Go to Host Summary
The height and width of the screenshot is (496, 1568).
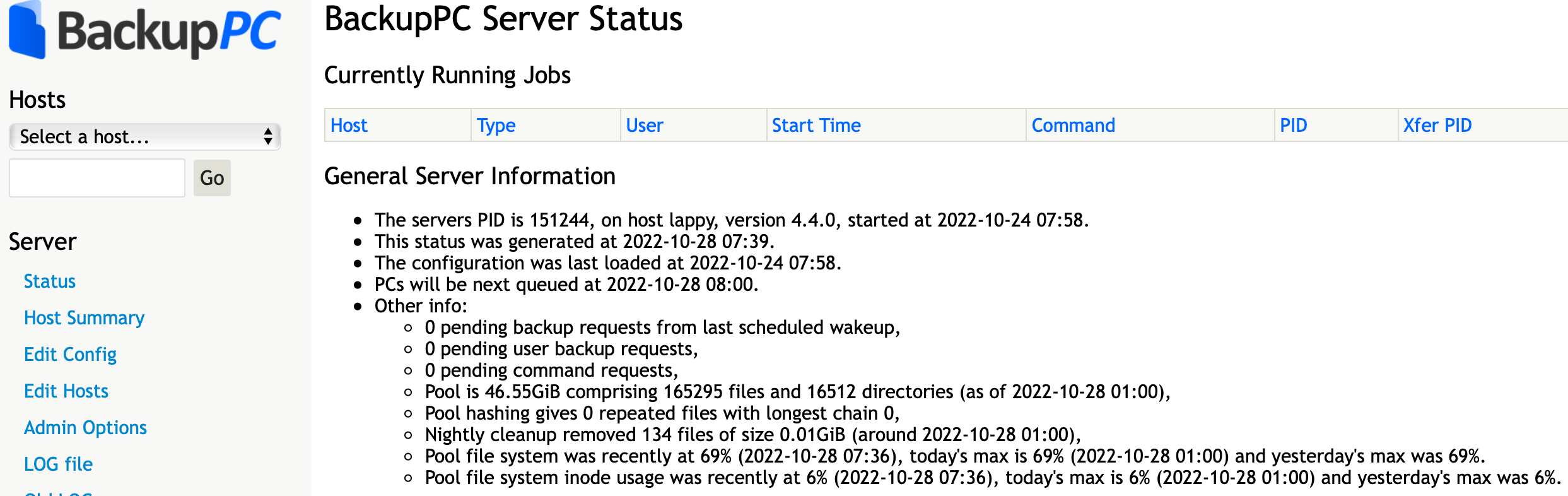[84, 318]
